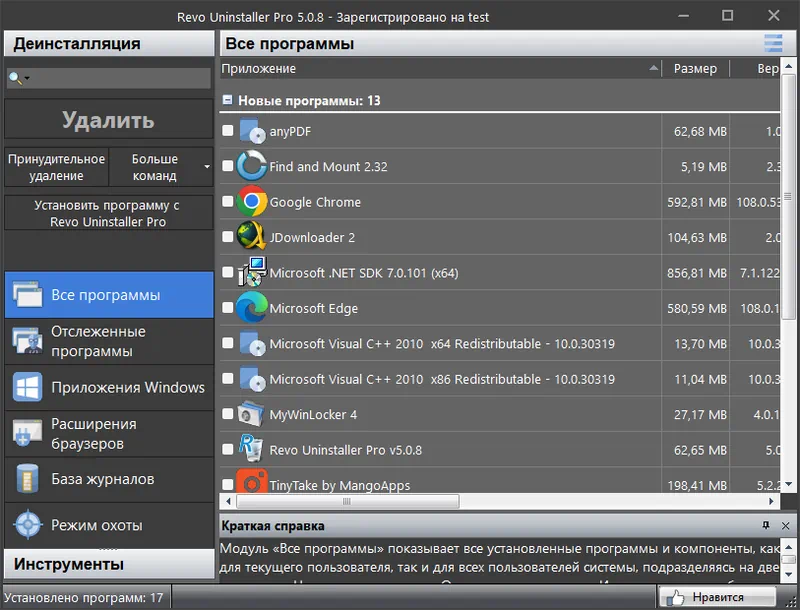The width and height of the screenshot is (800, 610).
Task: Check the TinyTake by MangoApps checkbox
Action: click(x=228, y=484)
